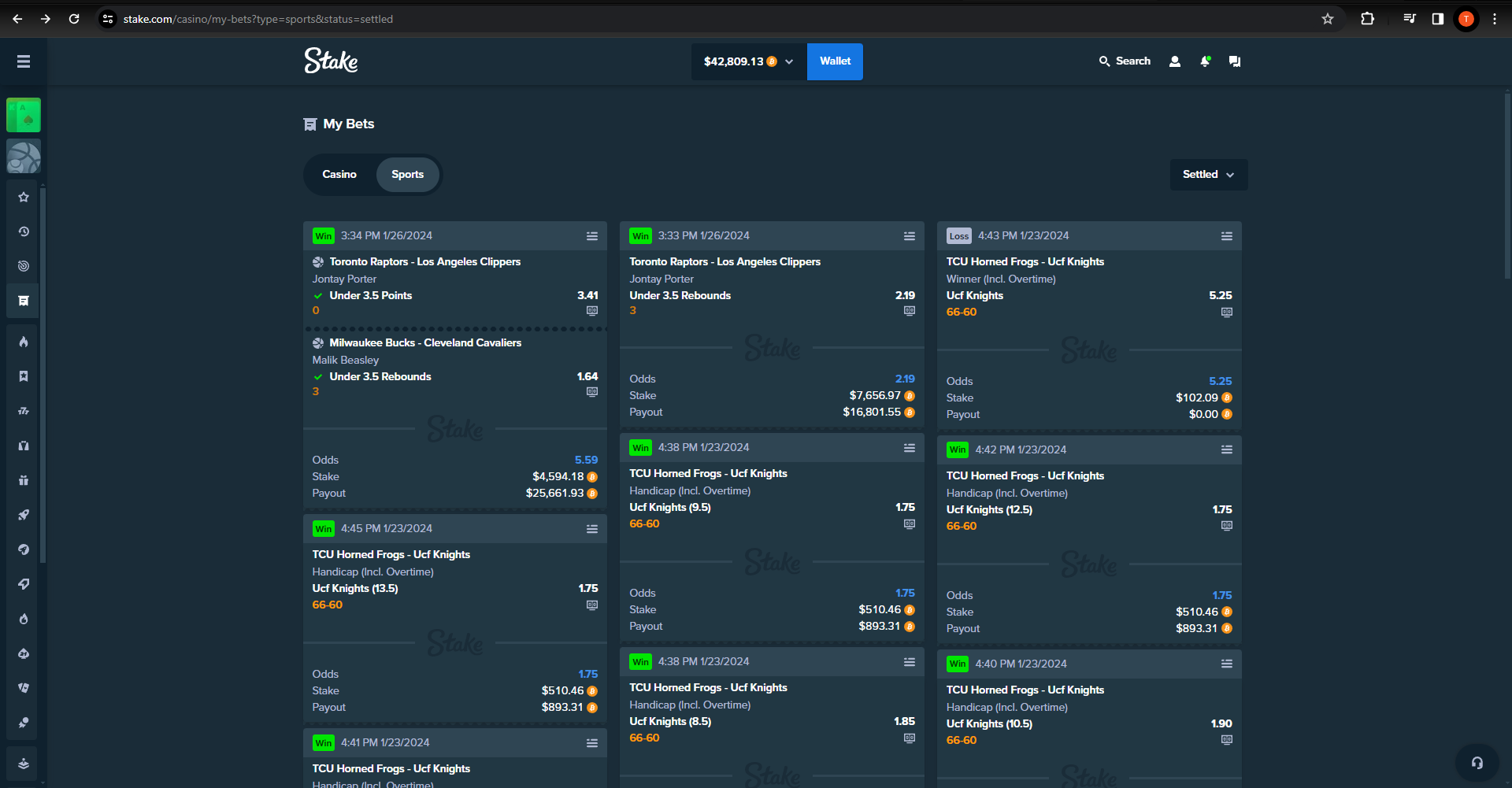The height and width of the screenshot is (788, 1512).
Task: Switch to the Casino tab
Action: point(339,175)
